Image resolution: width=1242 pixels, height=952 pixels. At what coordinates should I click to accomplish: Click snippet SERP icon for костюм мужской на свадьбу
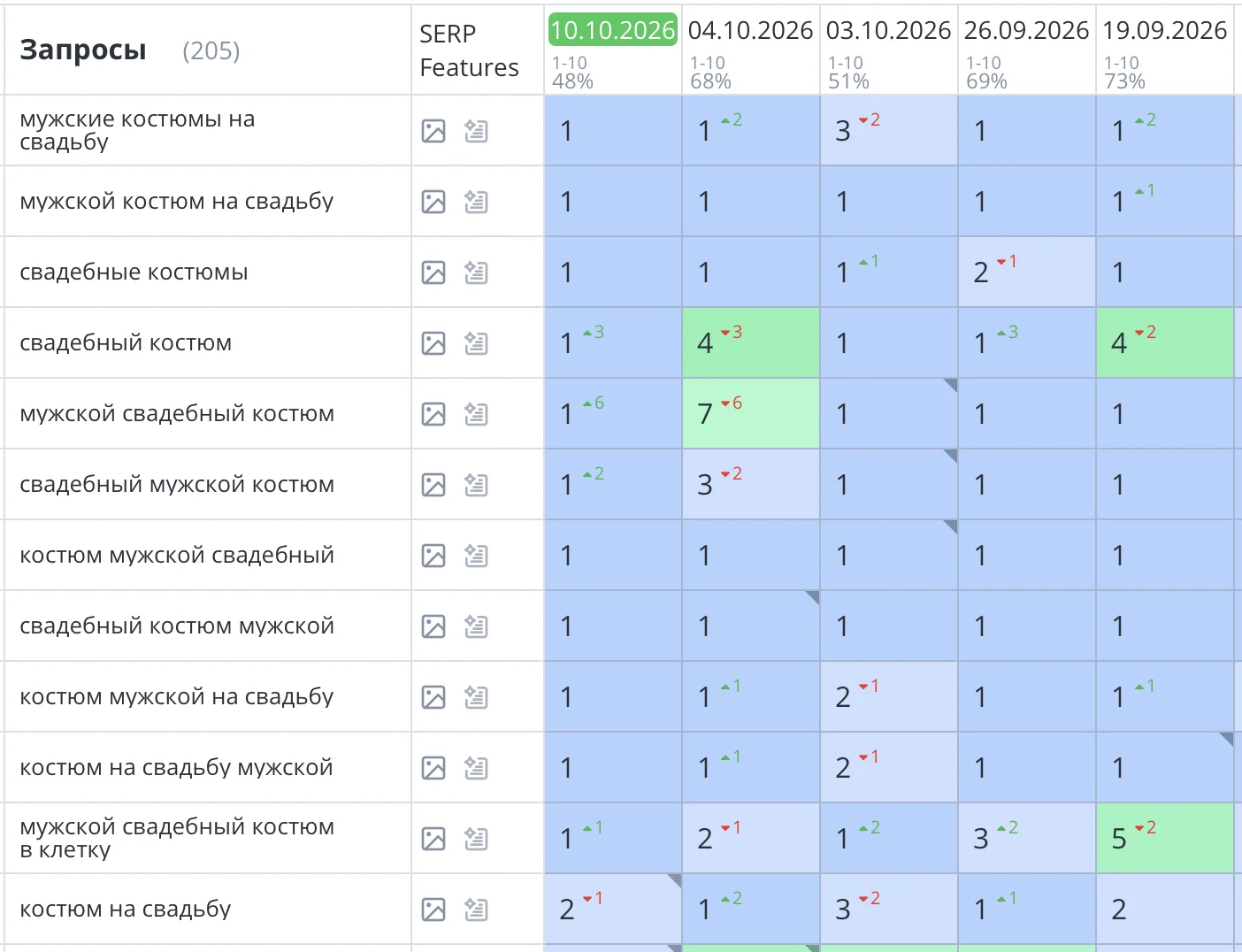(476, 697)
